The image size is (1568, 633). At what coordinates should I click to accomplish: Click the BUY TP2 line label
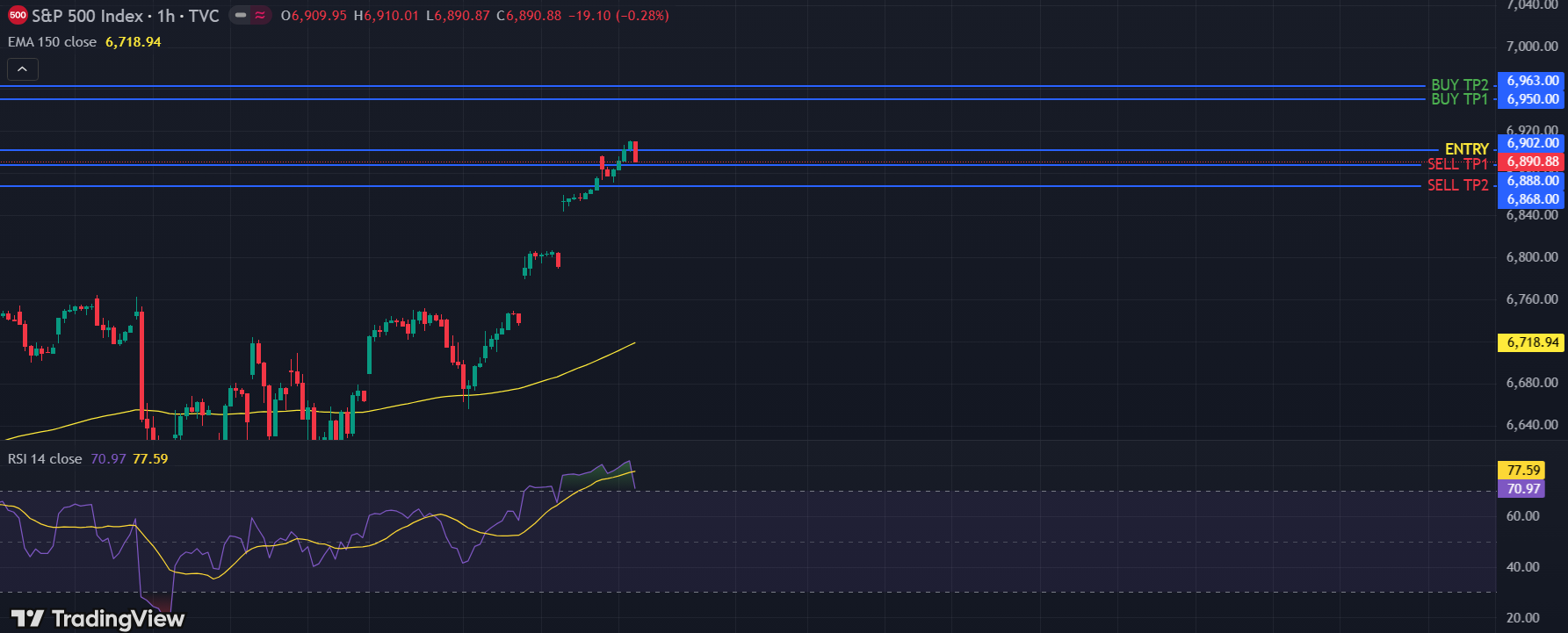coord(1459,85)
